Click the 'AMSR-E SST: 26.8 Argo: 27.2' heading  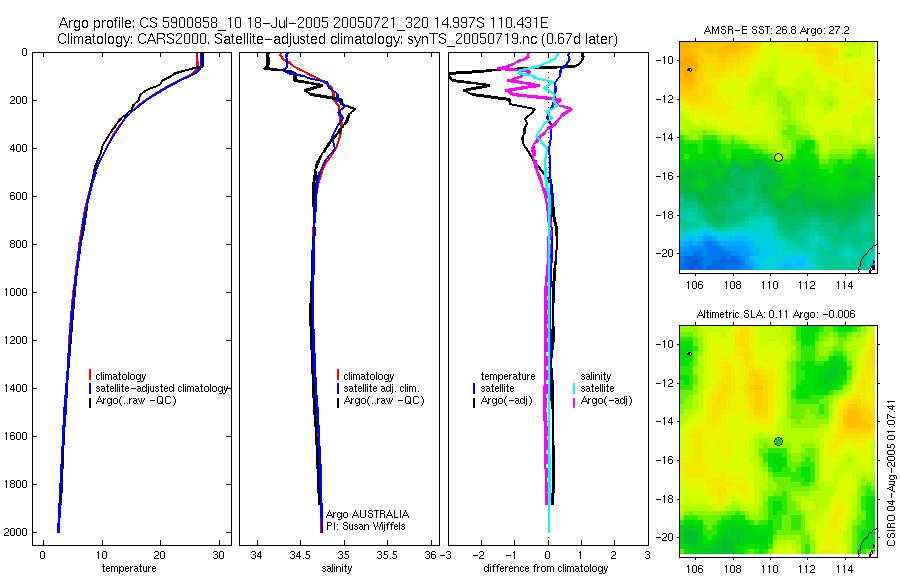pos(778,30)
